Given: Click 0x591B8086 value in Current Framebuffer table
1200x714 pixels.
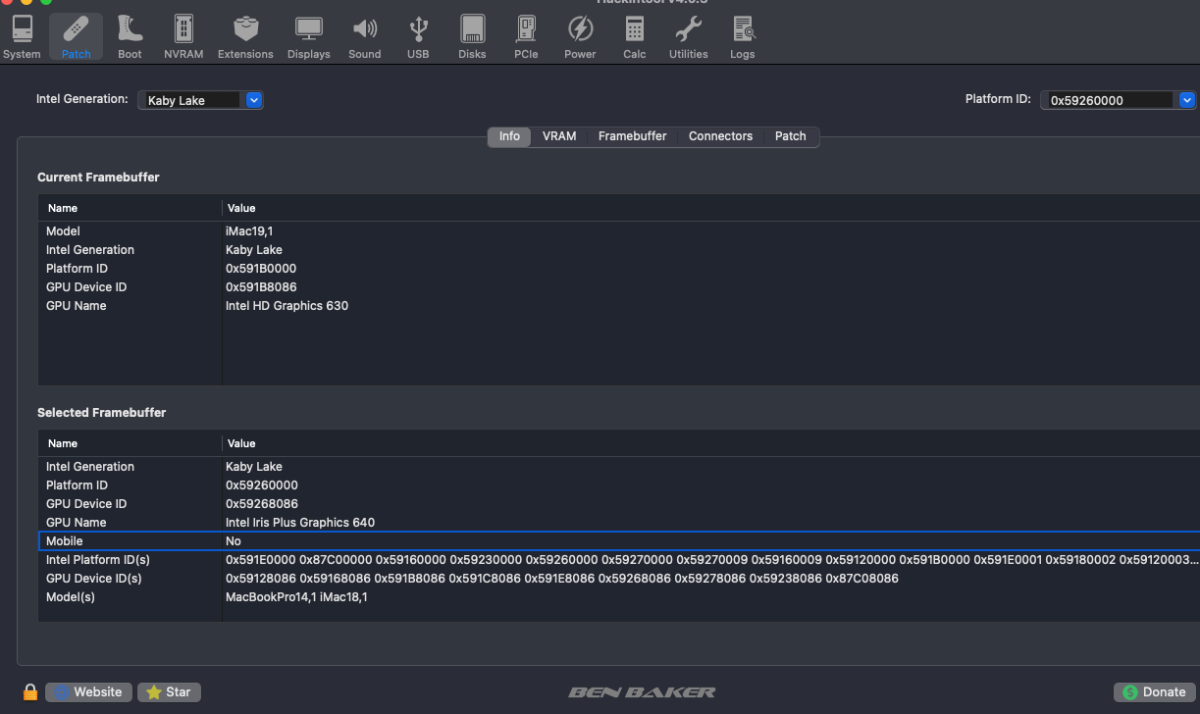Looking at the screenshot, I should pos(262,287).
